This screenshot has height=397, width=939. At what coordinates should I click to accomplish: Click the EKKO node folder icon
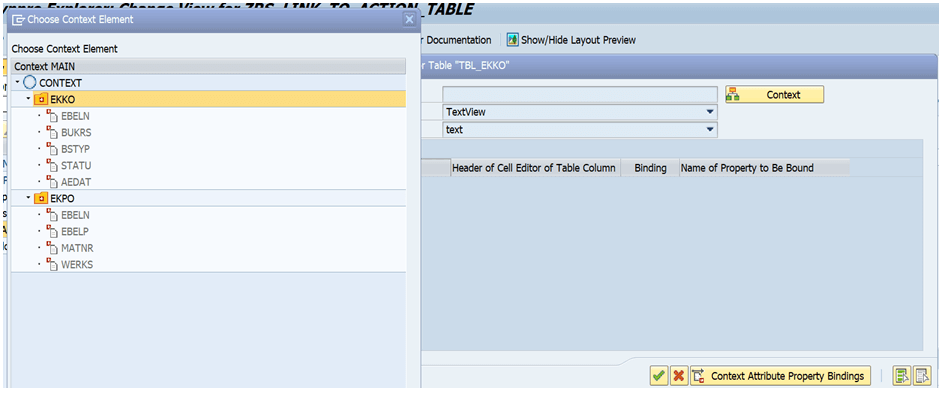[x=41, y=99]
